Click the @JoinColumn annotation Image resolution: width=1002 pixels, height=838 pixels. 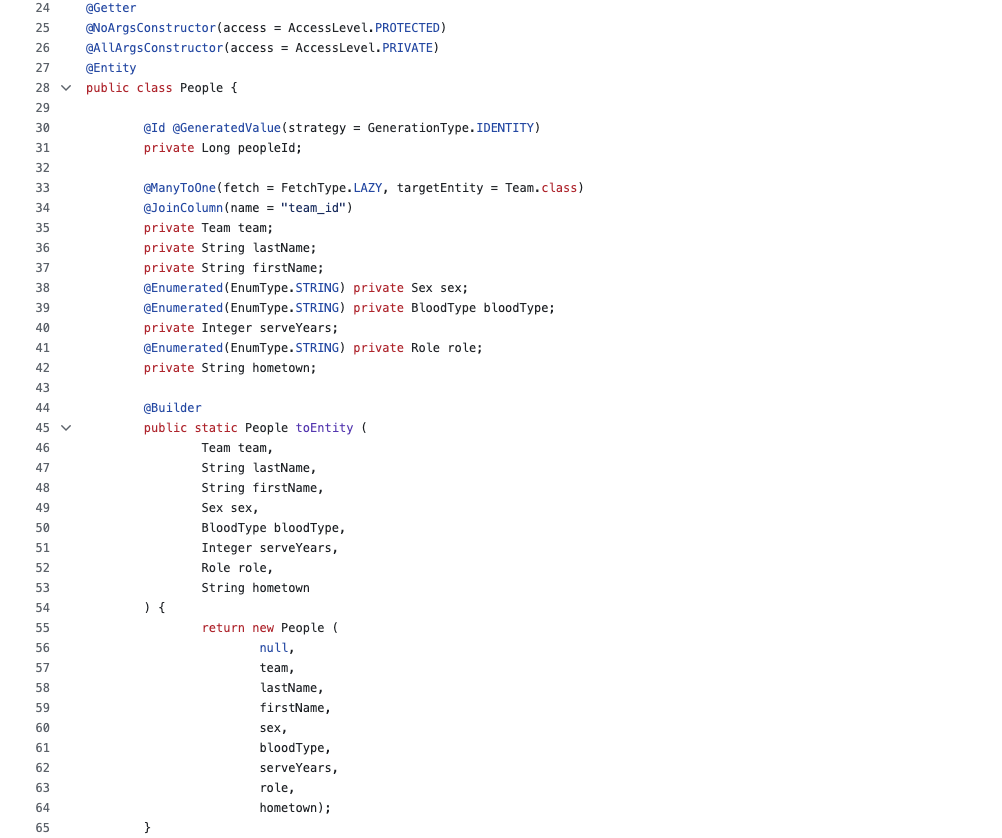[183, 208]
